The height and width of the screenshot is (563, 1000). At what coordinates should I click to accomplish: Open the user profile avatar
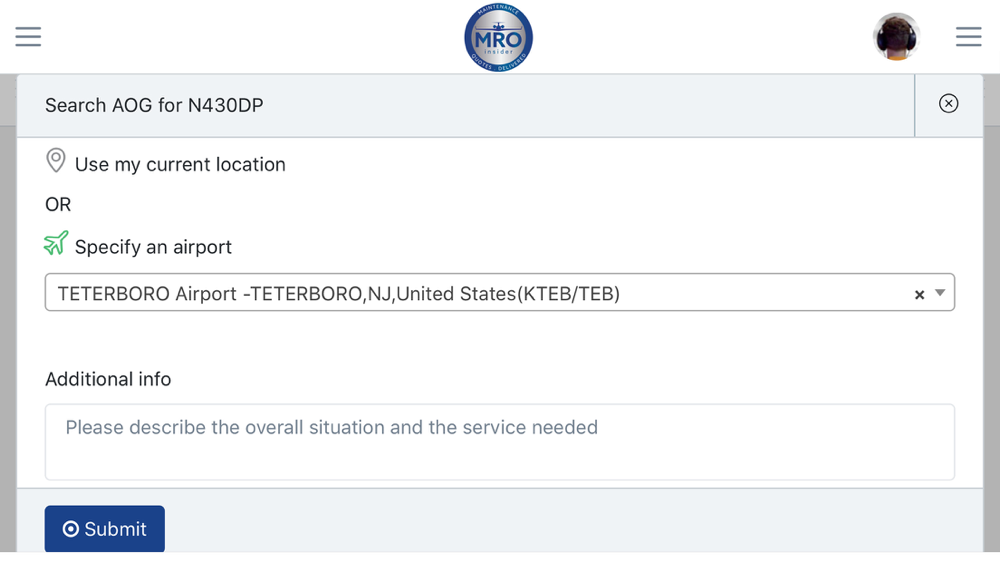click(x=895, y=37)
